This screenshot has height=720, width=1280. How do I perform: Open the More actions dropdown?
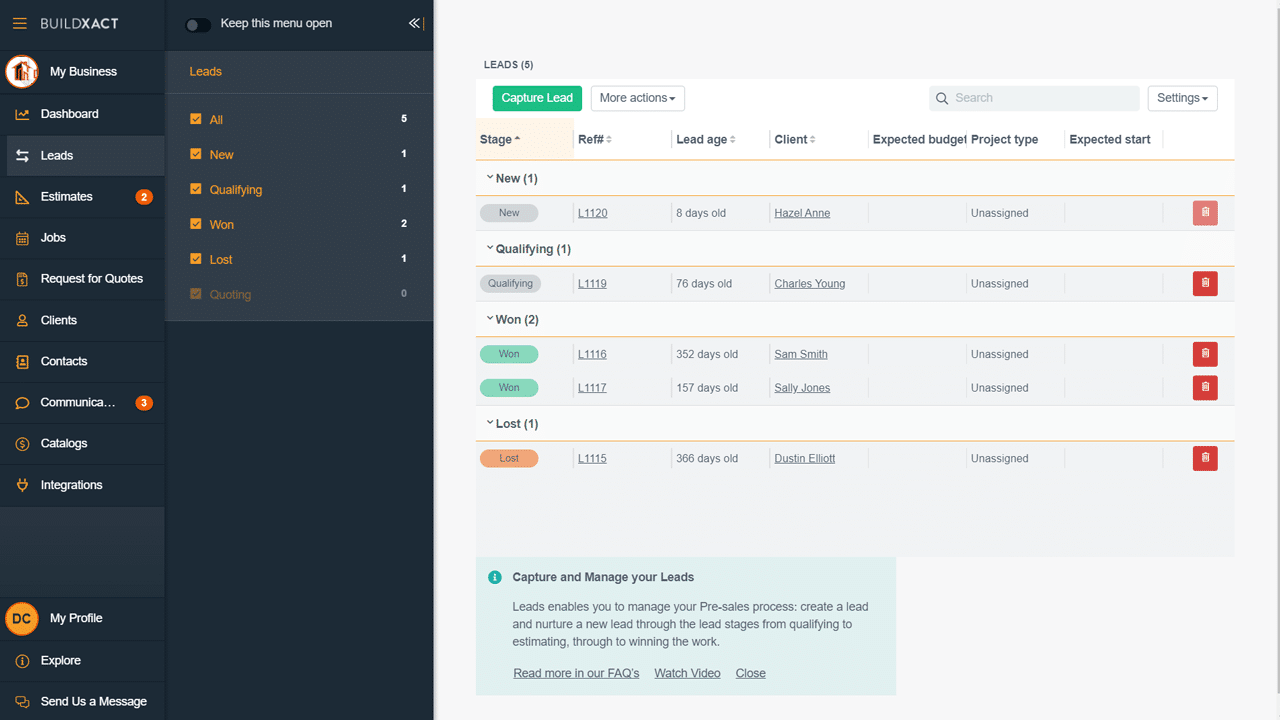point(637,98)
